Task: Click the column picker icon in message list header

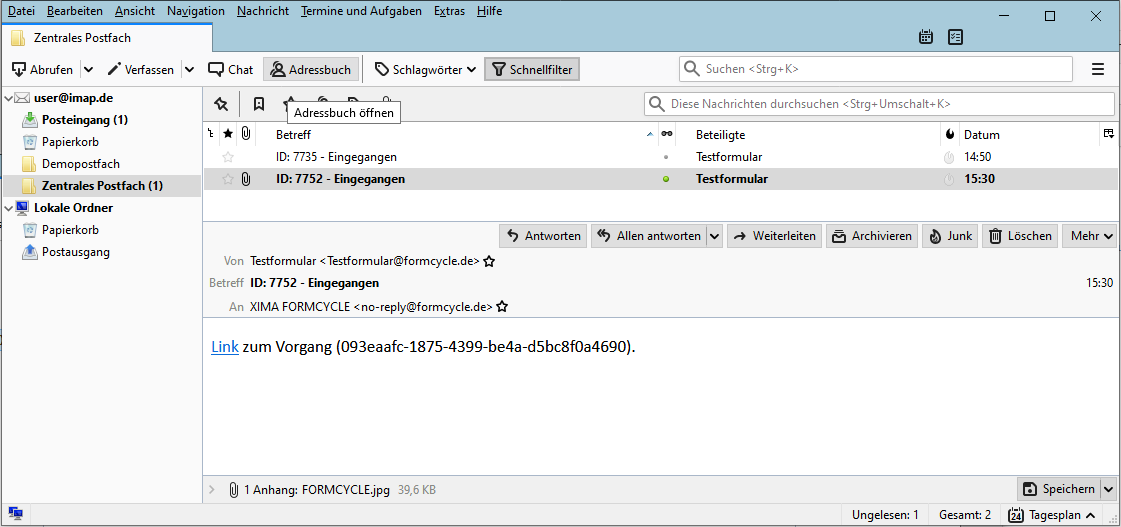Action: coord(1108,134)
